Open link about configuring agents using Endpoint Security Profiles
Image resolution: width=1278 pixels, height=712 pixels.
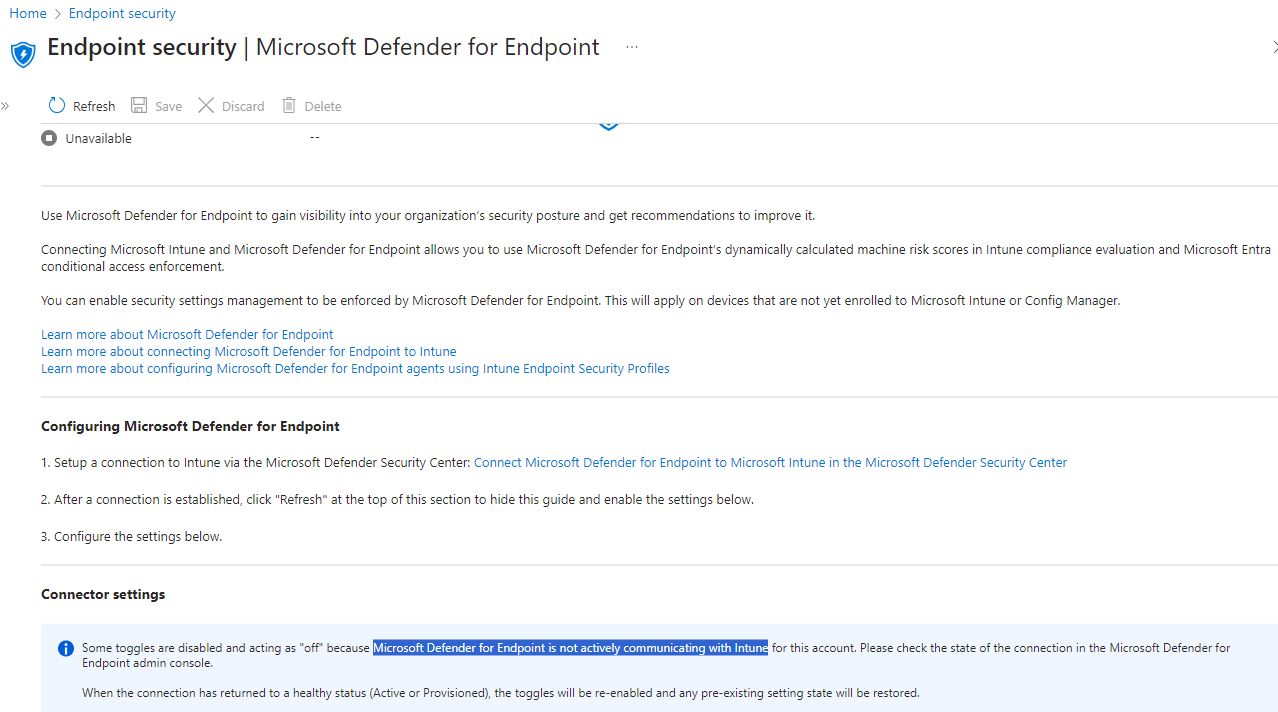355,368
